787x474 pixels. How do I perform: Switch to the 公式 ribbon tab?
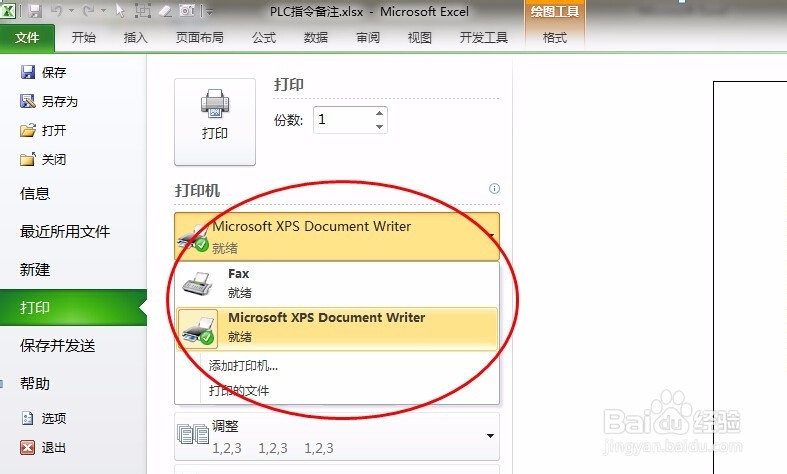click(x=264, y=38)
